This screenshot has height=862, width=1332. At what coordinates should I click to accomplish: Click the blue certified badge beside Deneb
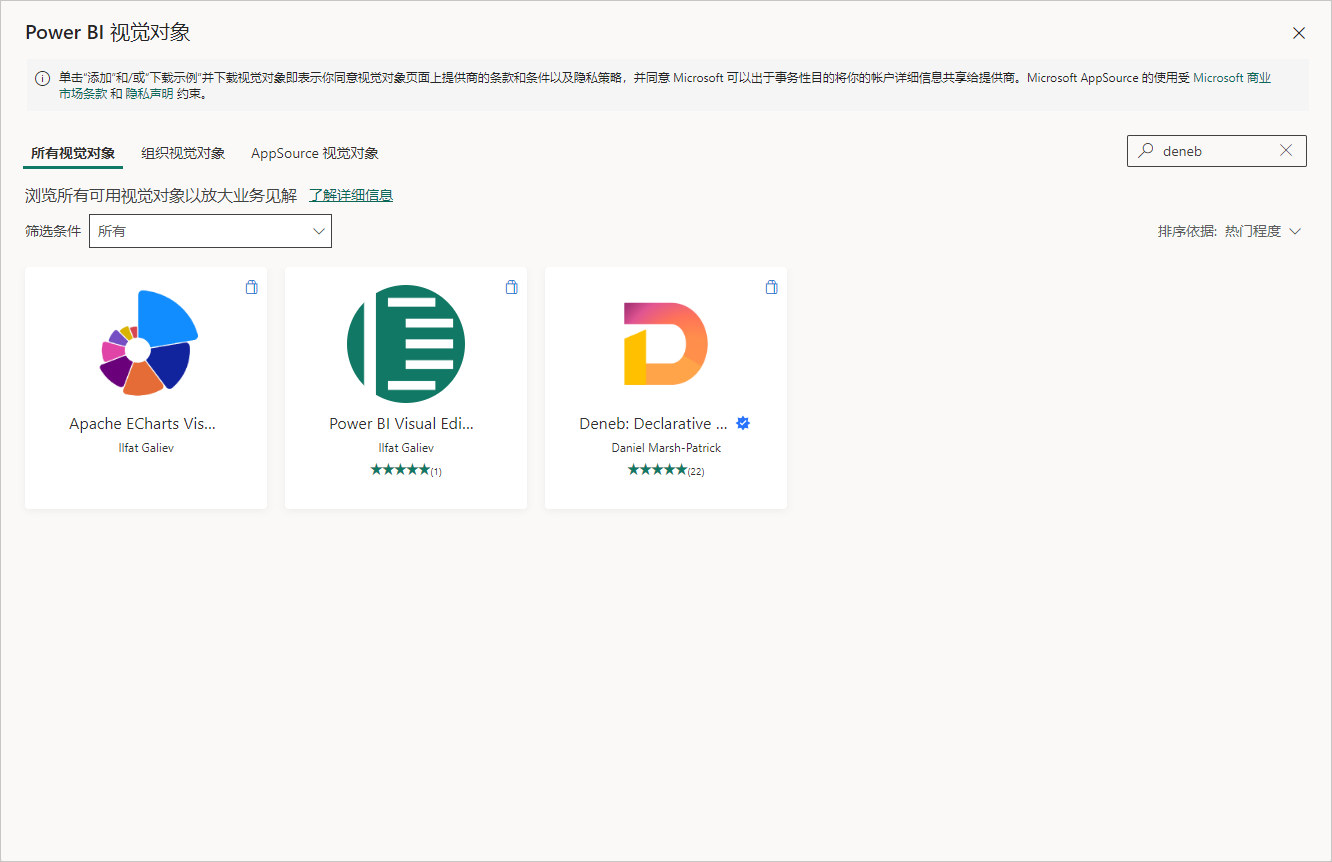[743, 423]
